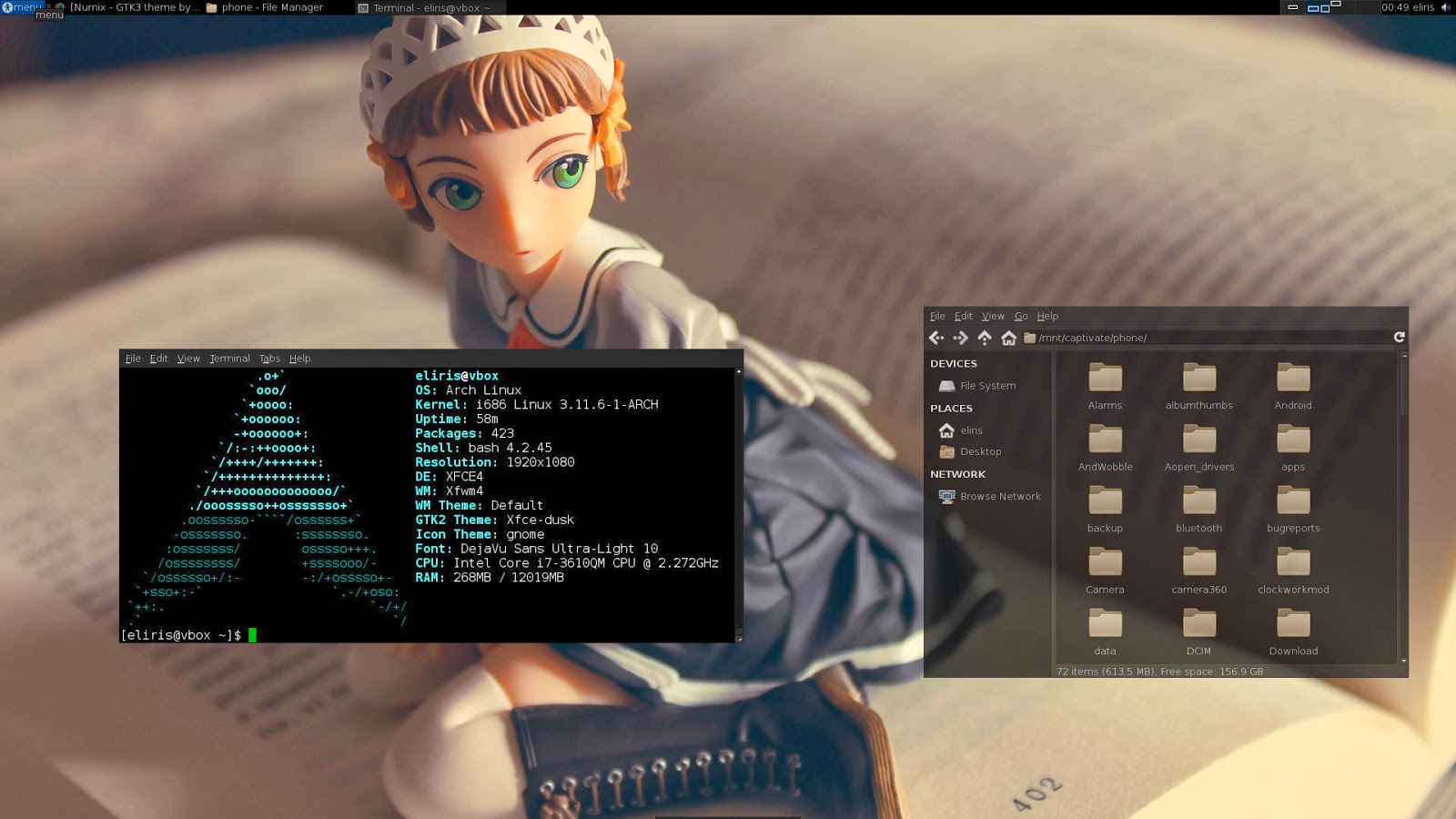This screenshot has width=1456, height=819.
Task: Open the Tabs menu in the terminal
Action: [268, 358]
